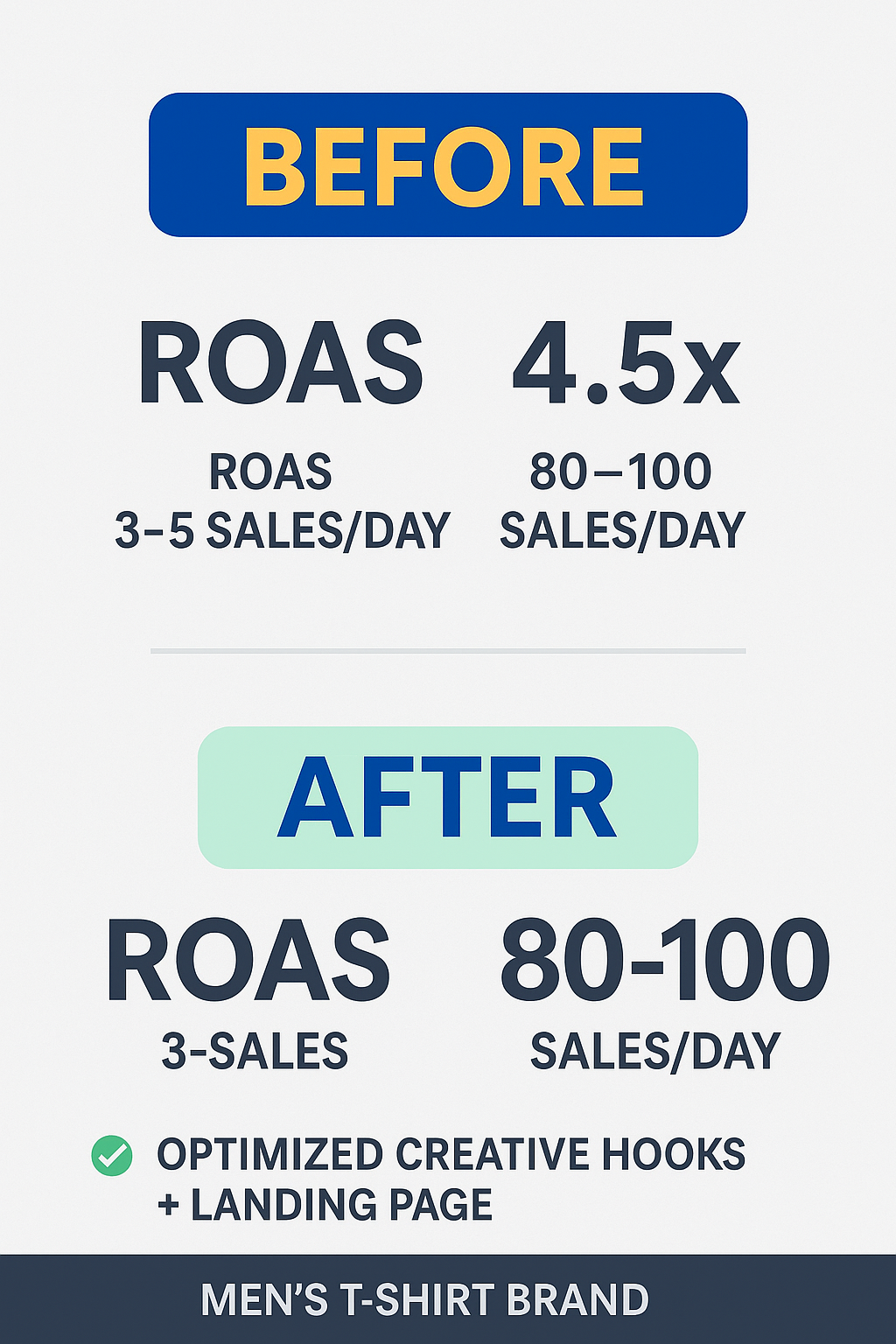Click OPTIMIZED CREATIVE HOOKS text
Screen dimensions: 896x1344
[x=451, y=1155]
